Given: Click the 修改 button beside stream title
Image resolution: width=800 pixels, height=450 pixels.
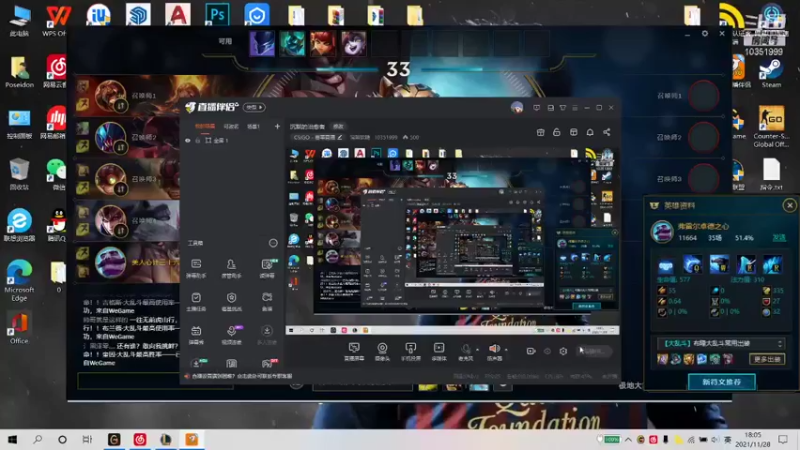Looking at the screenshot, I should [338, 127].
